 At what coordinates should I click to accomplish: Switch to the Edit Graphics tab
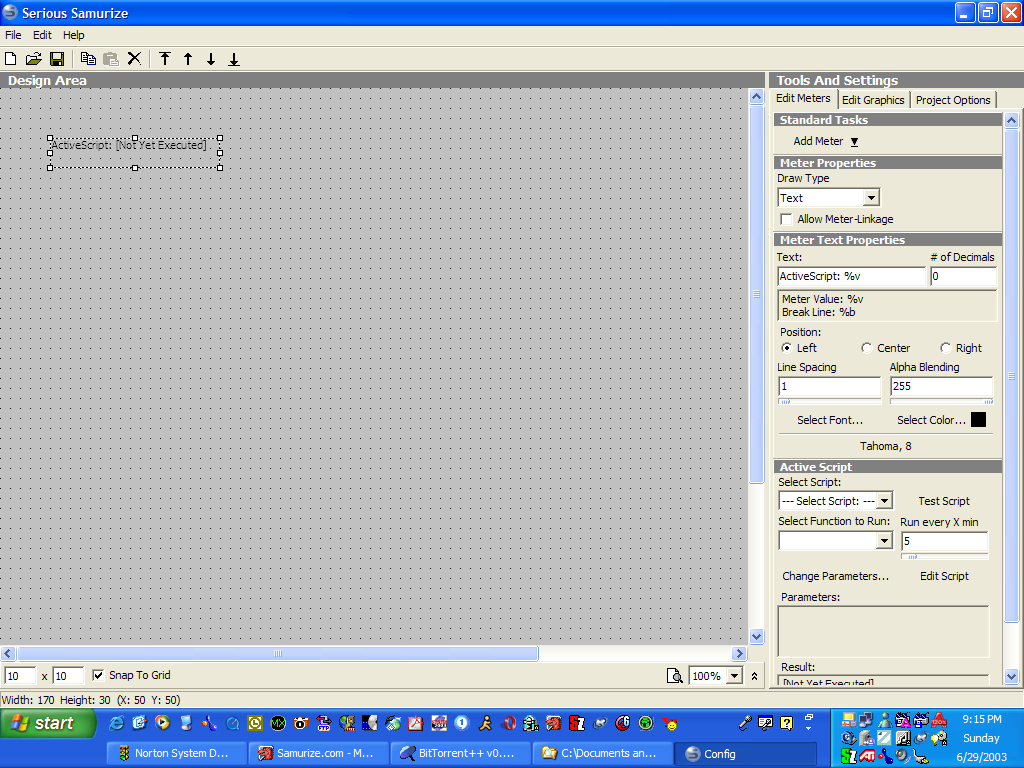point(873,100)
